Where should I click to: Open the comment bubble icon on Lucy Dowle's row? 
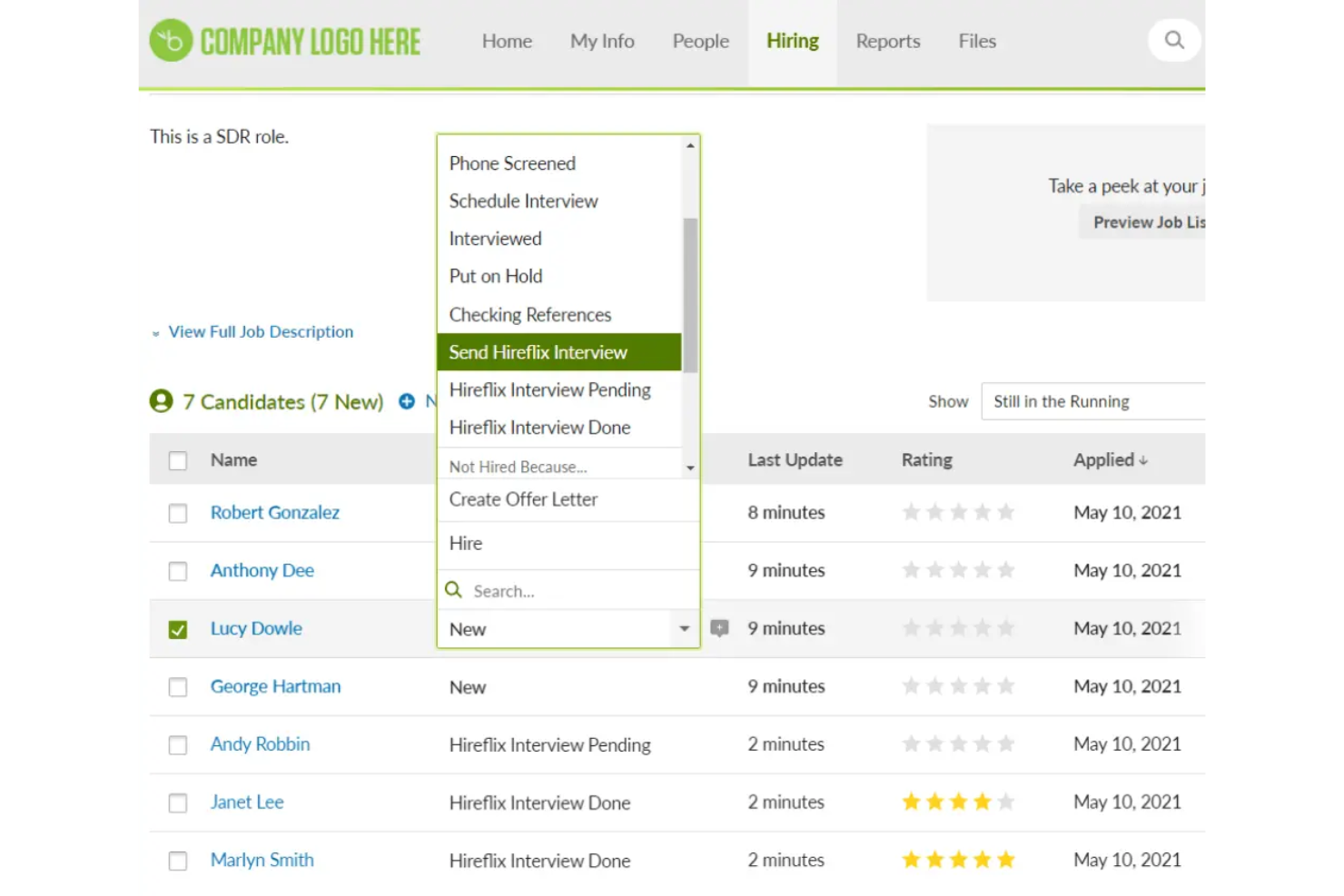pos(718,627)
